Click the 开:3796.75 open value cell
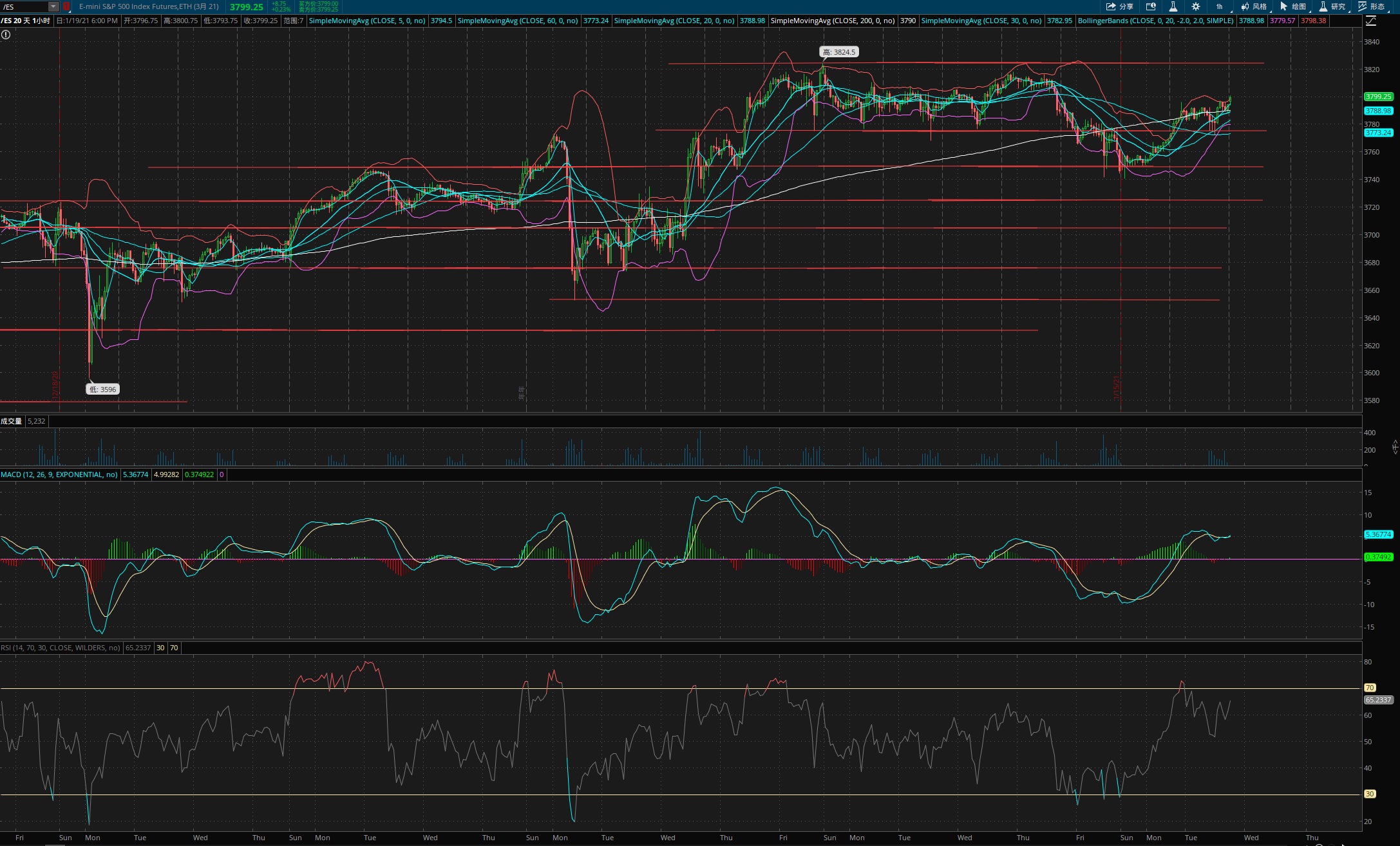 (x=140, y=21)
